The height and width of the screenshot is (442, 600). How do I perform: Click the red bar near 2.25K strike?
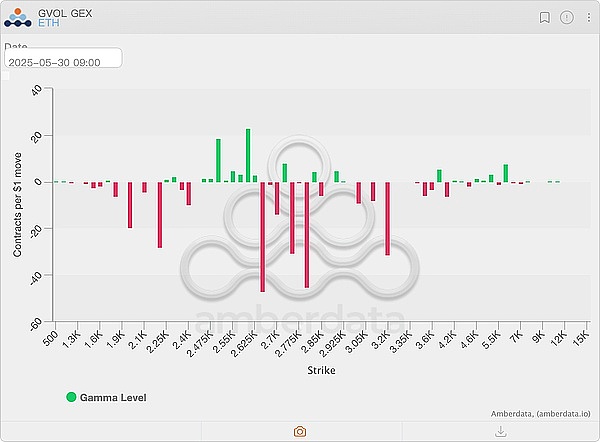coord(159,214)
